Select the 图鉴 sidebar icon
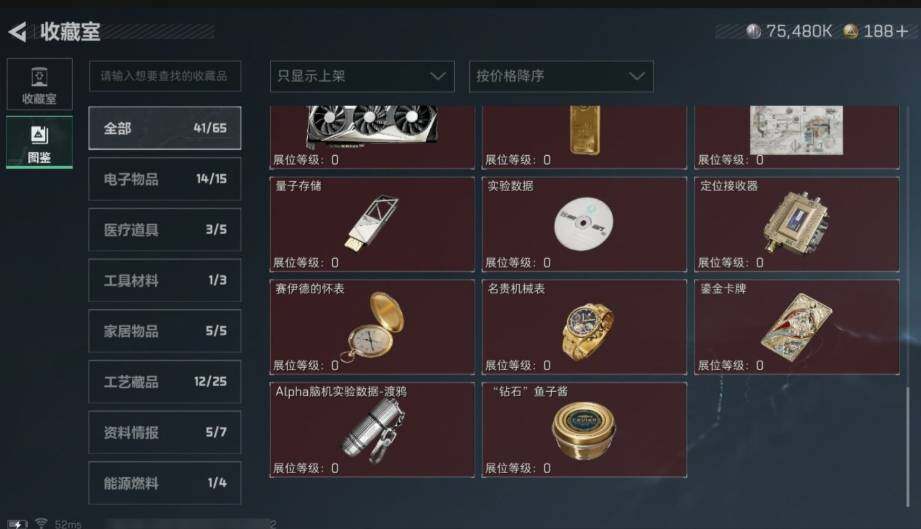The height and width of the screenshot is (529, 921). pos(39,143)
